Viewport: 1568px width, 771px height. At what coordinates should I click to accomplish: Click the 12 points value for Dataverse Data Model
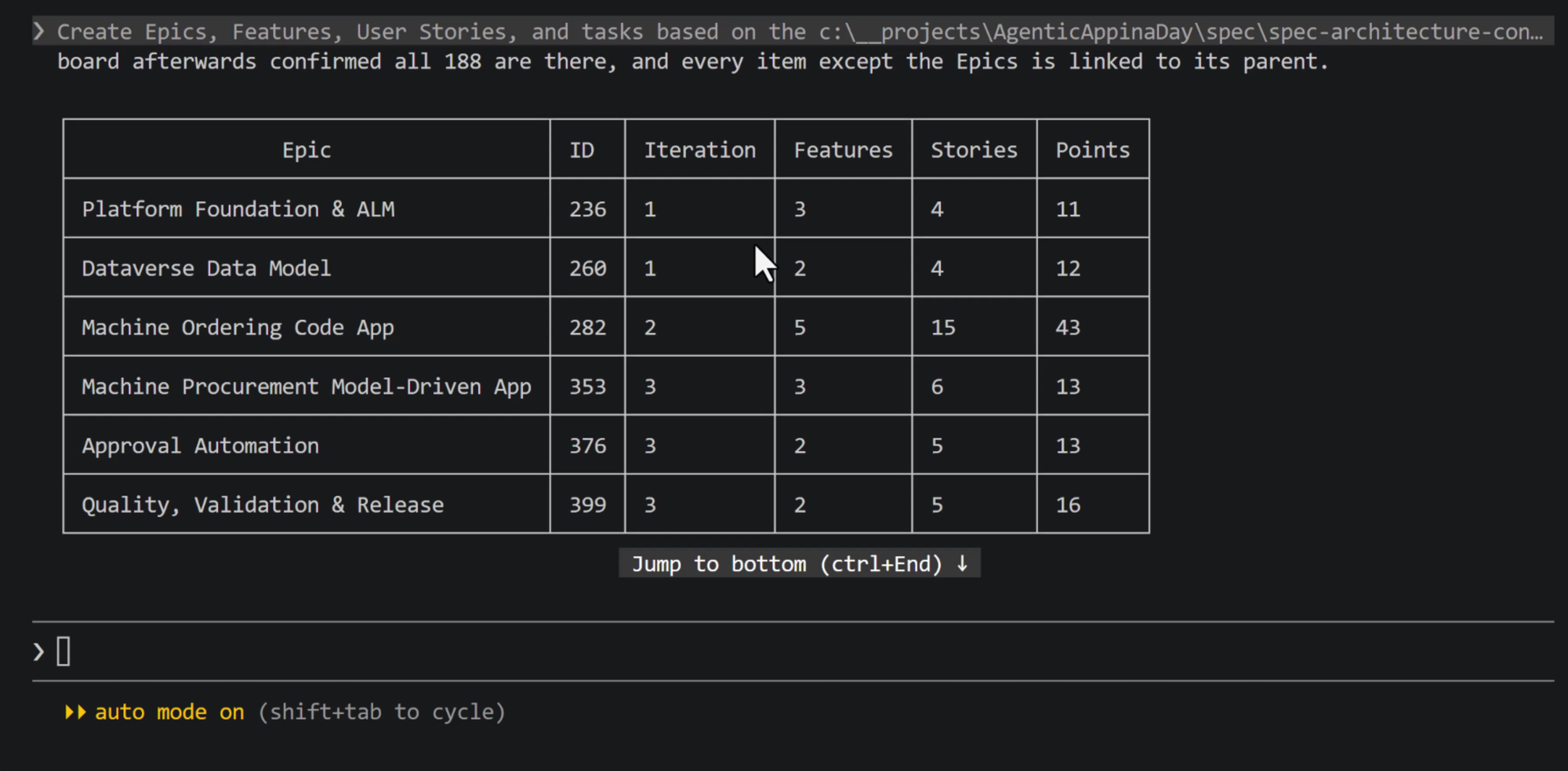pyautogui.click(x=1068, y=268)
